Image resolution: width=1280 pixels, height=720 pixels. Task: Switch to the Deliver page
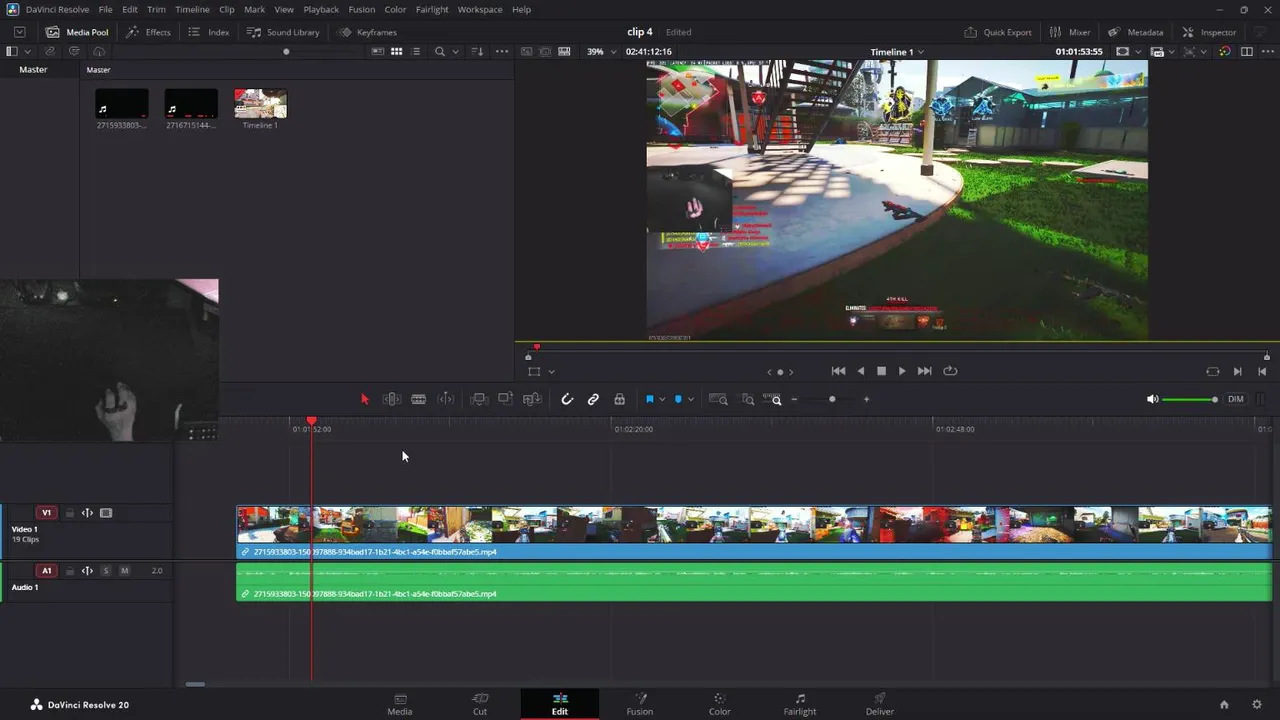(x=880, y=704)
